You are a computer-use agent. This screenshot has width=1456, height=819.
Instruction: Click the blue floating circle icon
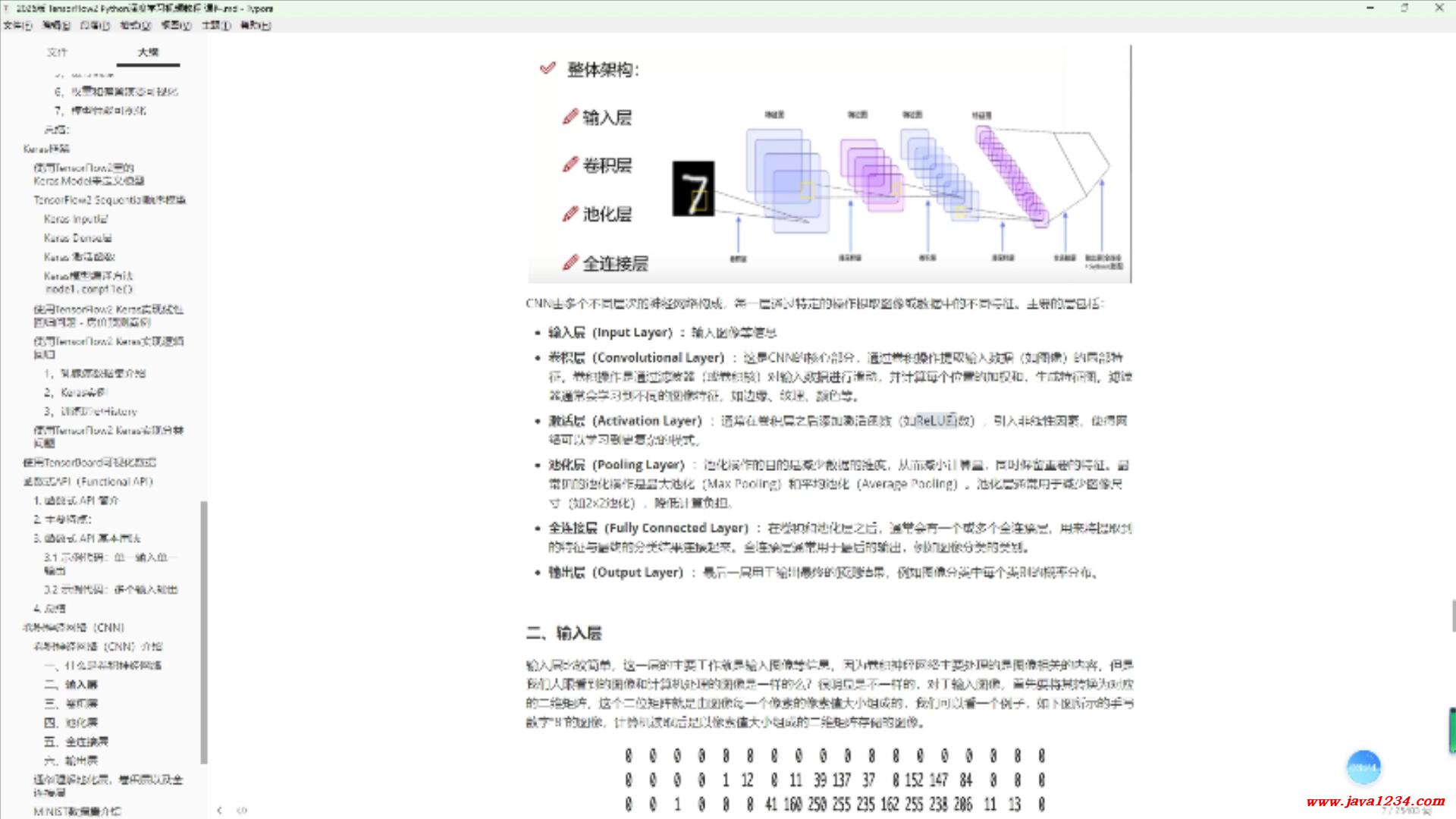click(1363, 767)
